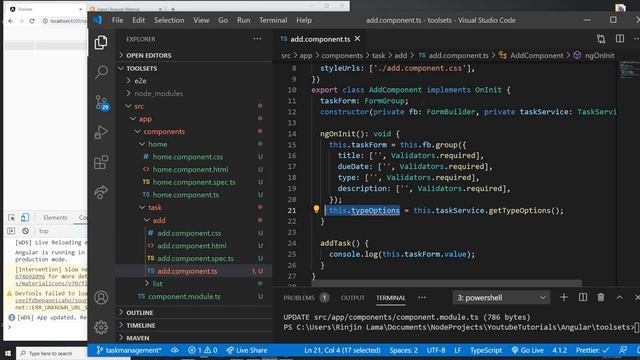Open the terminal selector dropdown 3: powershell
Image resolution: width=640 pixels, height=360 pixels.
click(501, 298)
